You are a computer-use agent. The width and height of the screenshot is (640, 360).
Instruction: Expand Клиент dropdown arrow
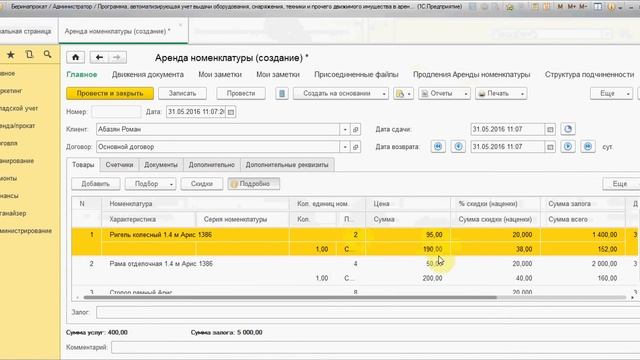pos(345,129)
